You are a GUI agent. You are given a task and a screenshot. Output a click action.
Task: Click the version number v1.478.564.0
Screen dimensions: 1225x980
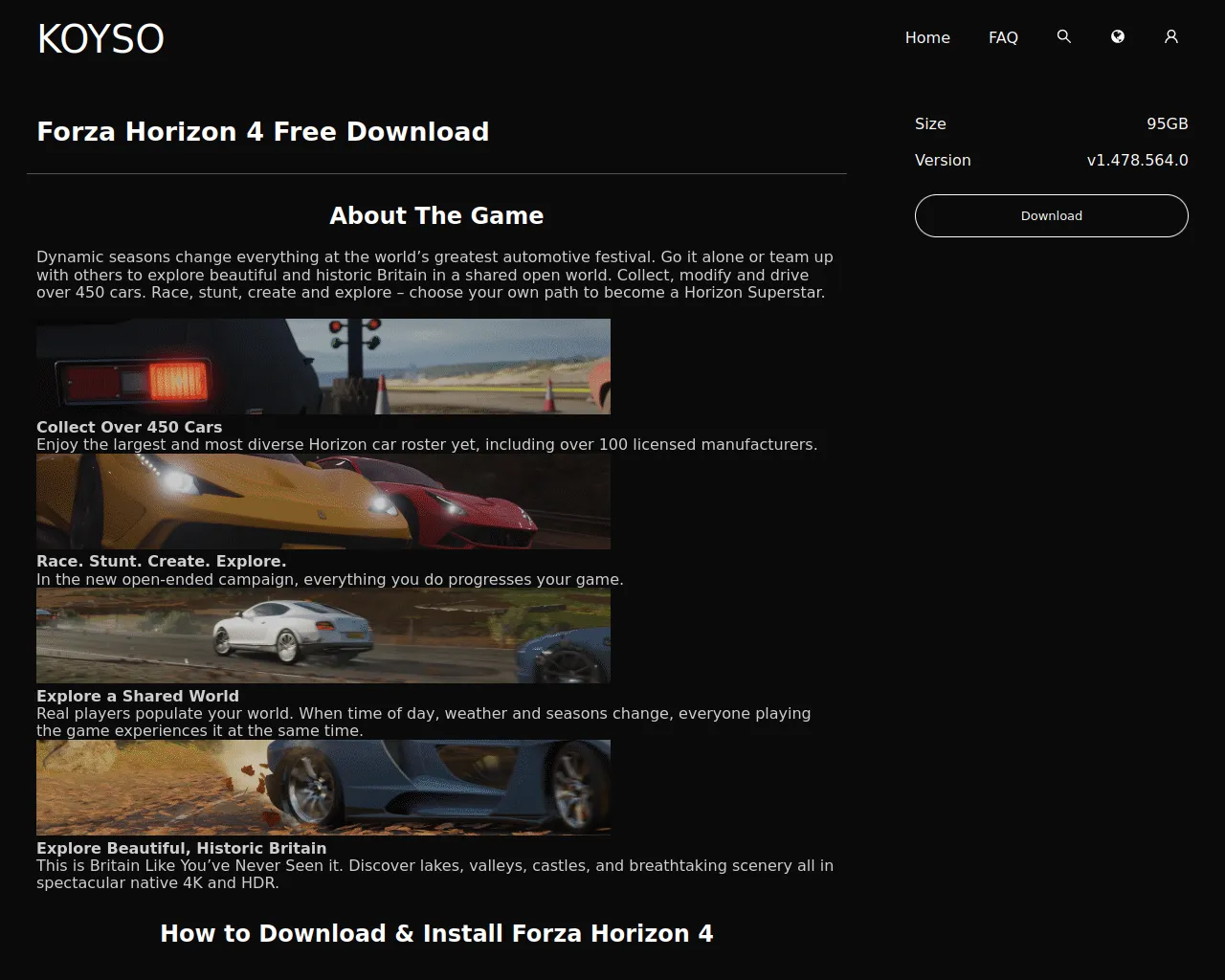tap(1137, 160)
